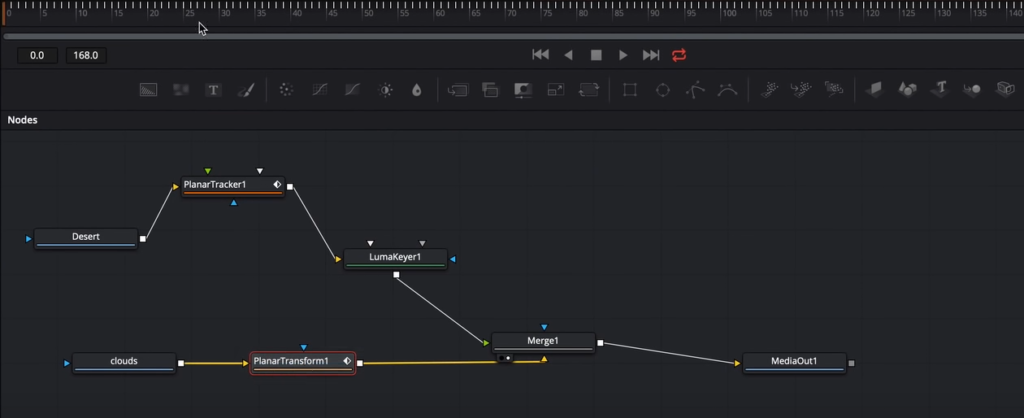Add a Hue Curves node
The height and width of the screenshot is (418, 1024).
tap(352, 90)
